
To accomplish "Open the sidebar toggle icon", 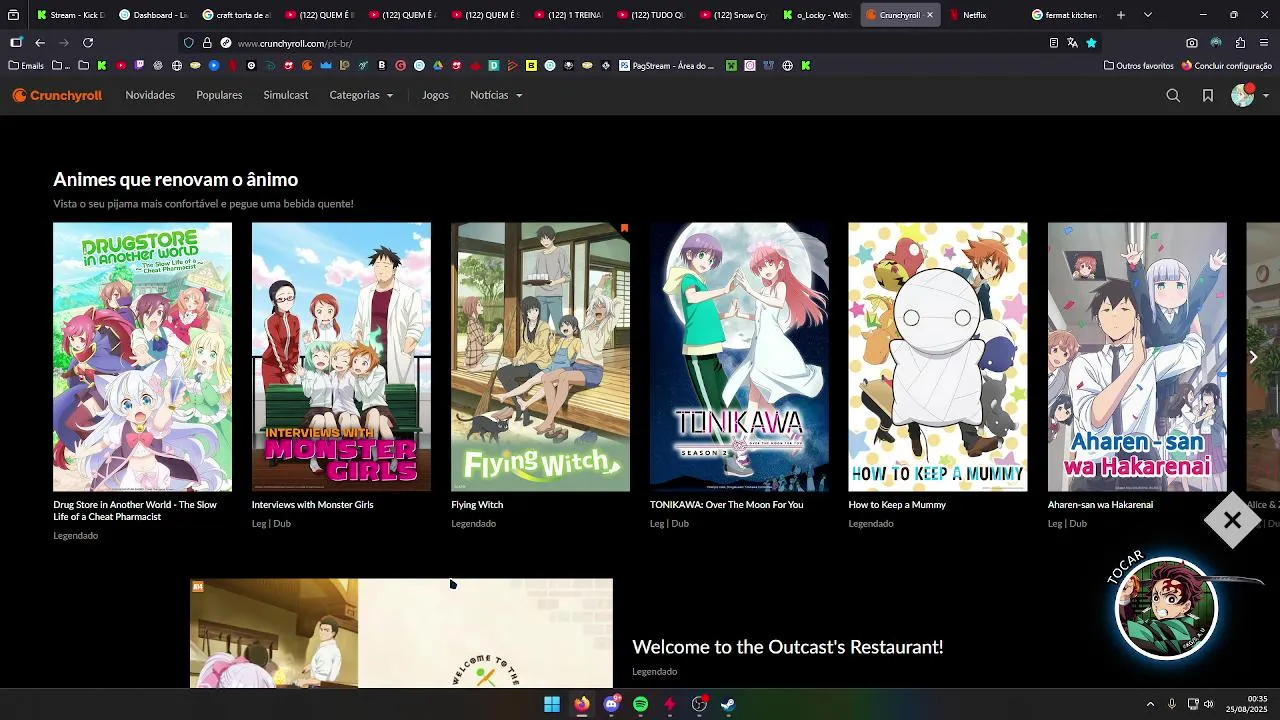I will [16, 43].
